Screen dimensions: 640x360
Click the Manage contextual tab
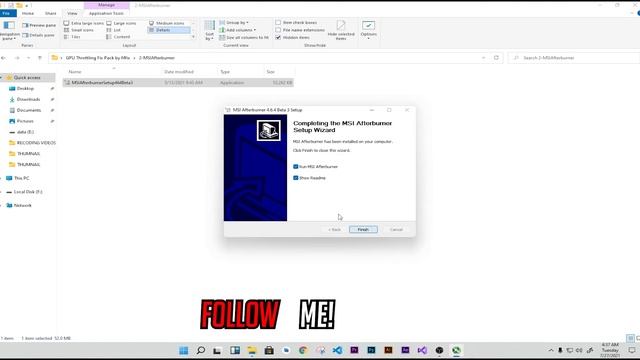click(107, 5)
